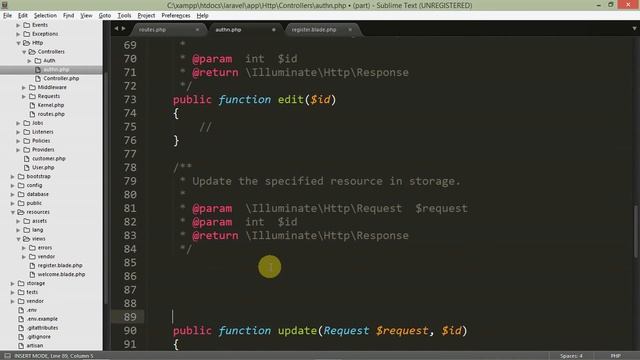Click the Exceptions folder icon
640x360 pixels.
click(x=27, y=34)
